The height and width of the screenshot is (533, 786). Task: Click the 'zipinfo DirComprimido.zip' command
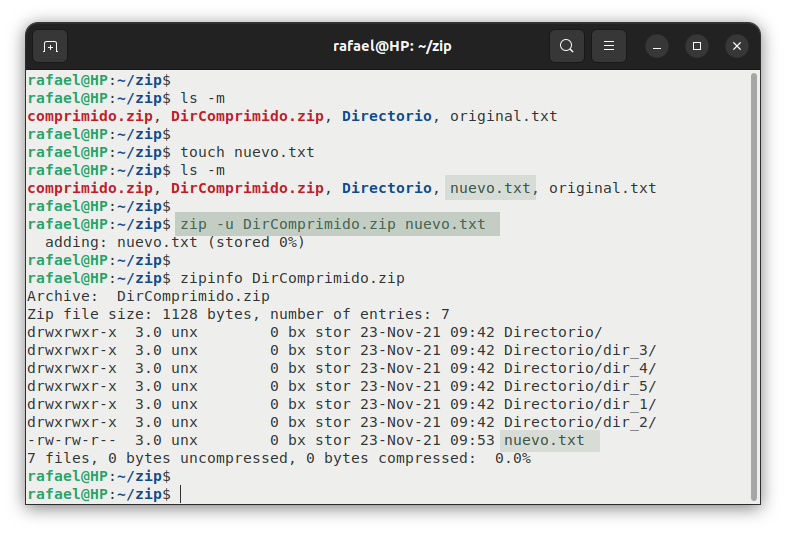point(292,278)
